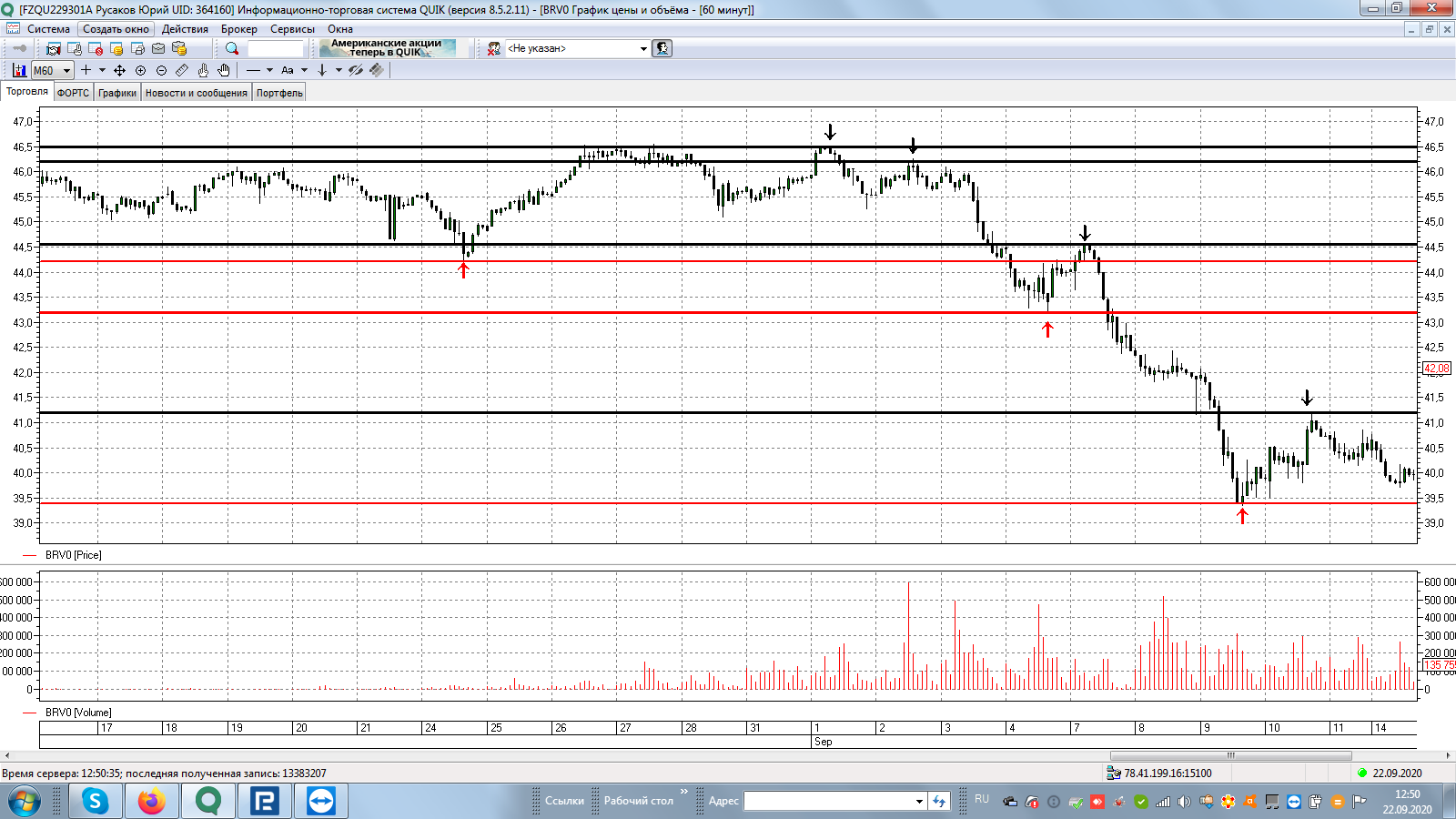Expand the line tool dropdown arrow

coord(269,70)
